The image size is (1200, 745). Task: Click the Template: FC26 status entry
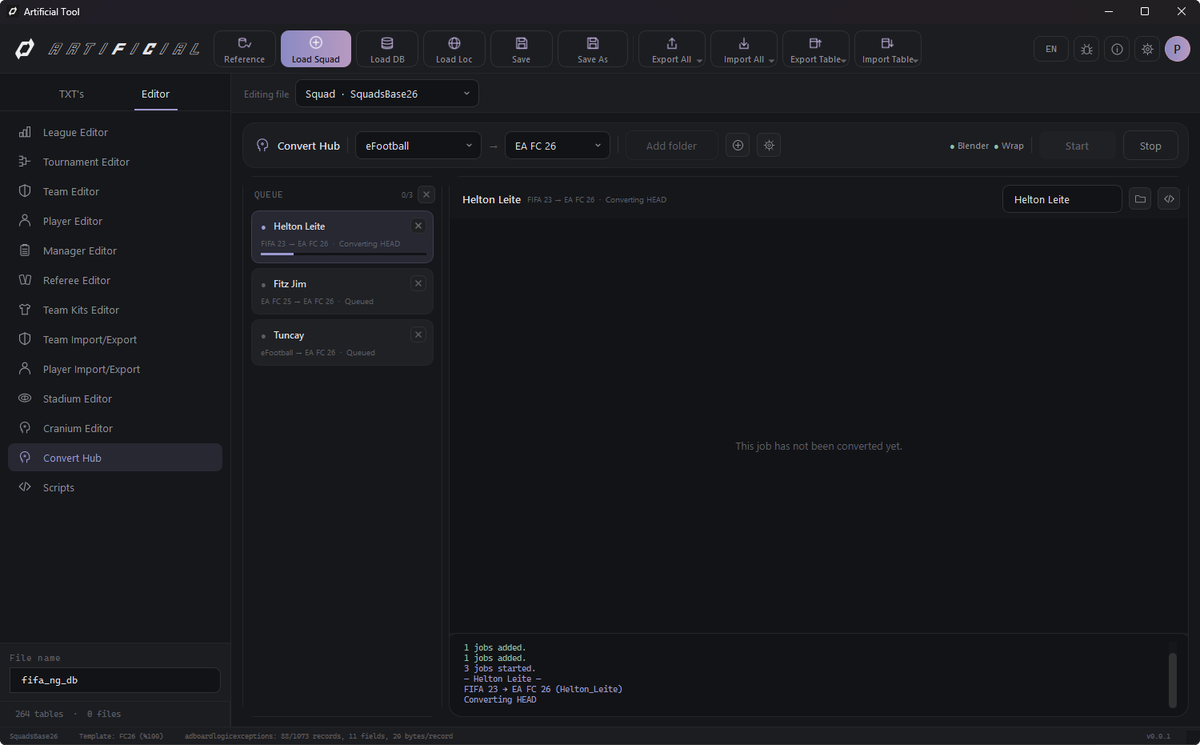121,736
